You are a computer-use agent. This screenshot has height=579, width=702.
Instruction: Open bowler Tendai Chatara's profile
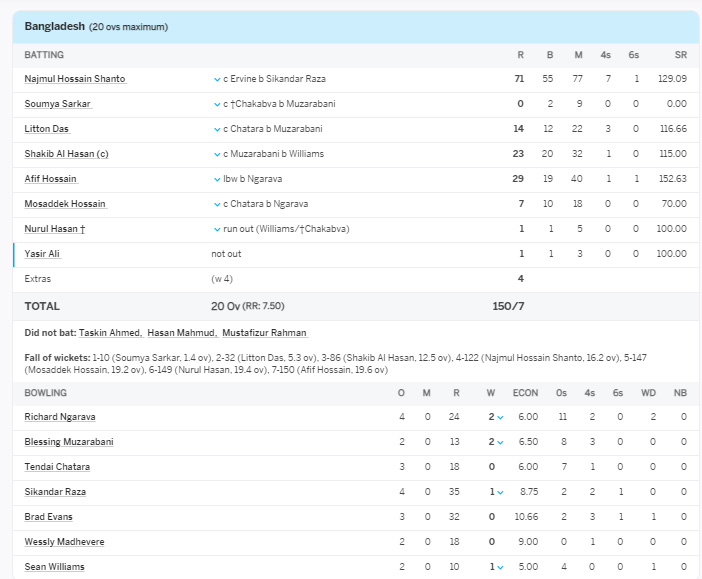pos(57,467)
